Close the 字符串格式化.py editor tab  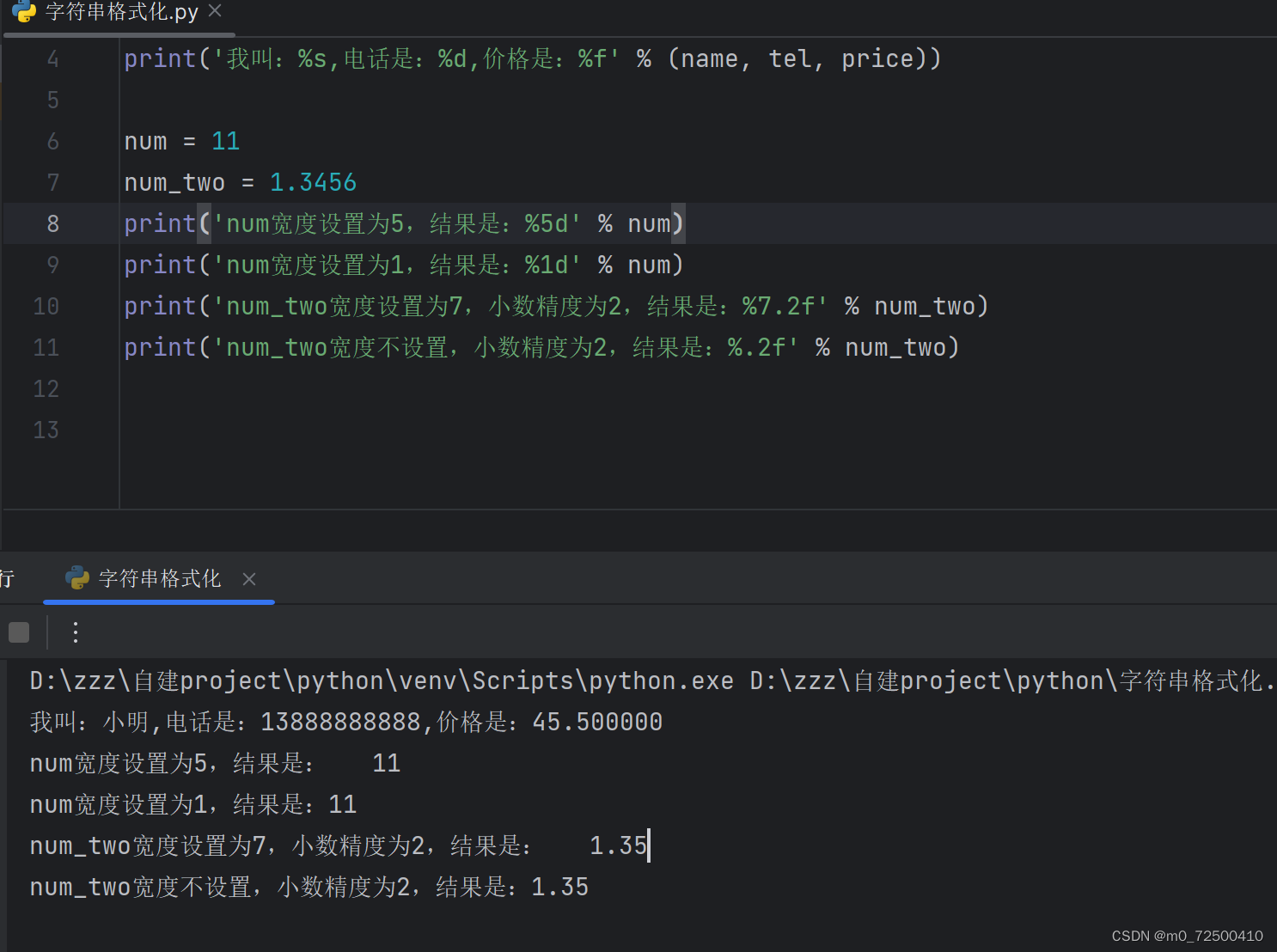point(213,11)
